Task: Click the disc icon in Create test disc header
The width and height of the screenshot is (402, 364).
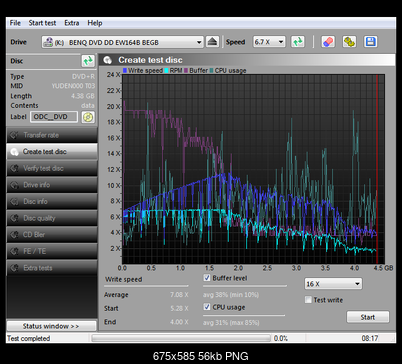Action: coord(107,60)
